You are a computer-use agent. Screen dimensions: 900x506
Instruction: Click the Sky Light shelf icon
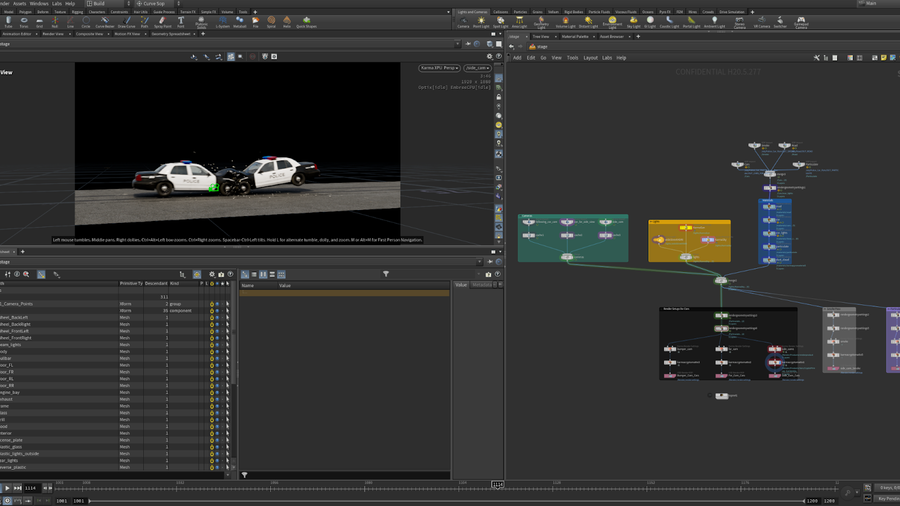634,22
